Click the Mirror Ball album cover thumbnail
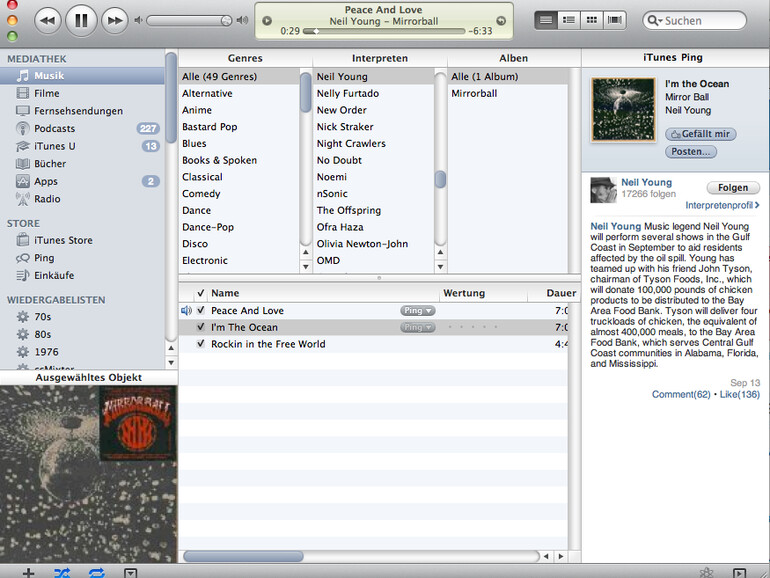Screen dimensions: 770x578 click(x=623, y=109)
